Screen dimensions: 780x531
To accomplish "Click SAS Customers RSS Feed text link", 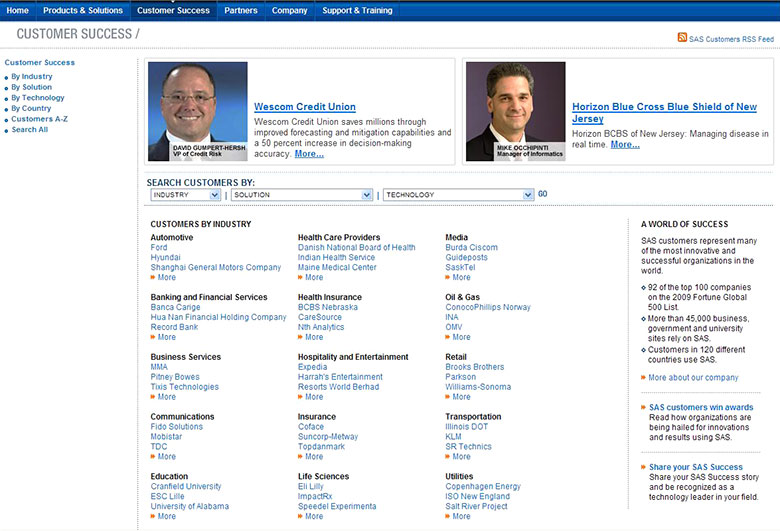I will 731,39.
